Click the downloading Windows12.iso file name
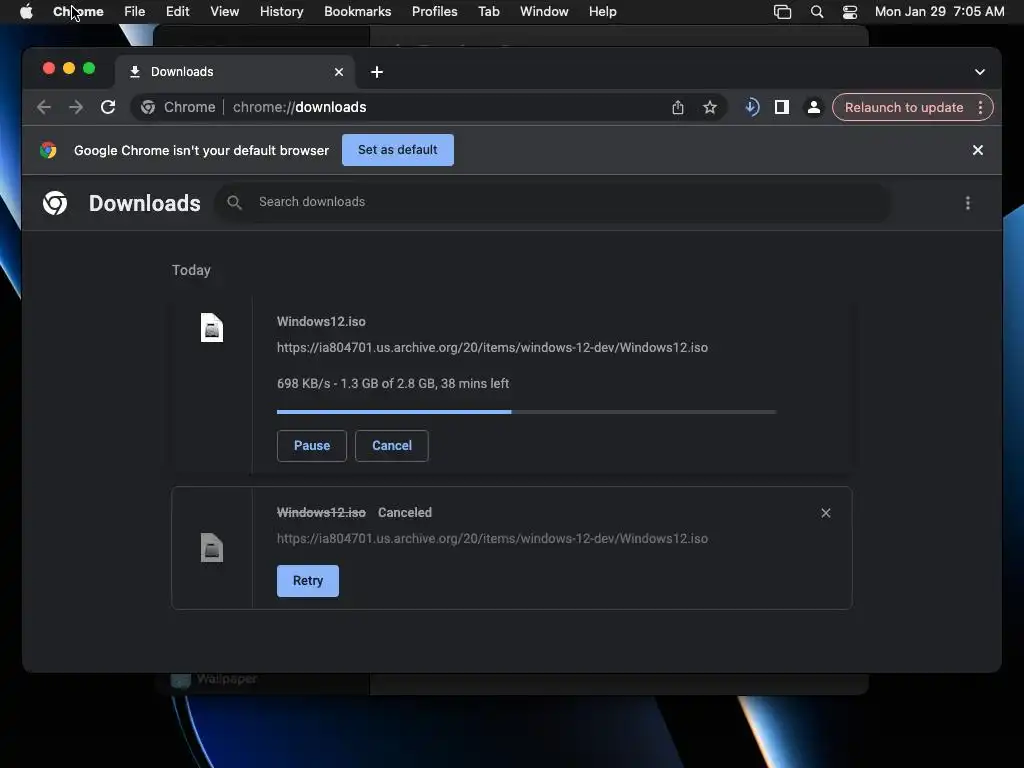 321,321
